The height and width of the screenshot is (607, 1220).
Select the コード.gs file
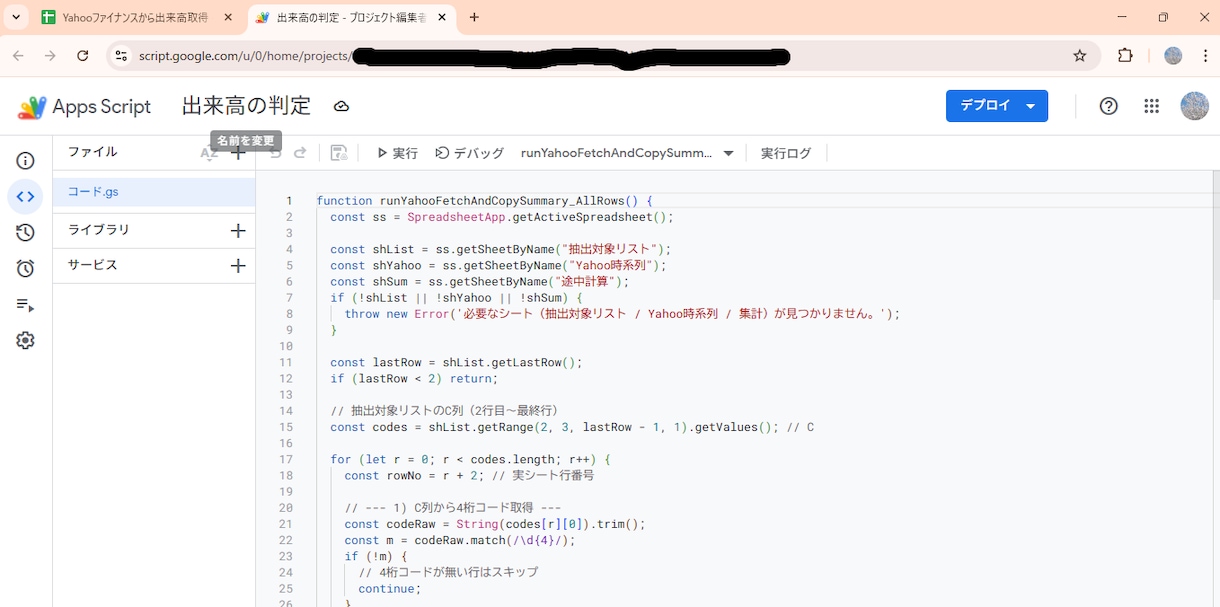tap(154, 192)
